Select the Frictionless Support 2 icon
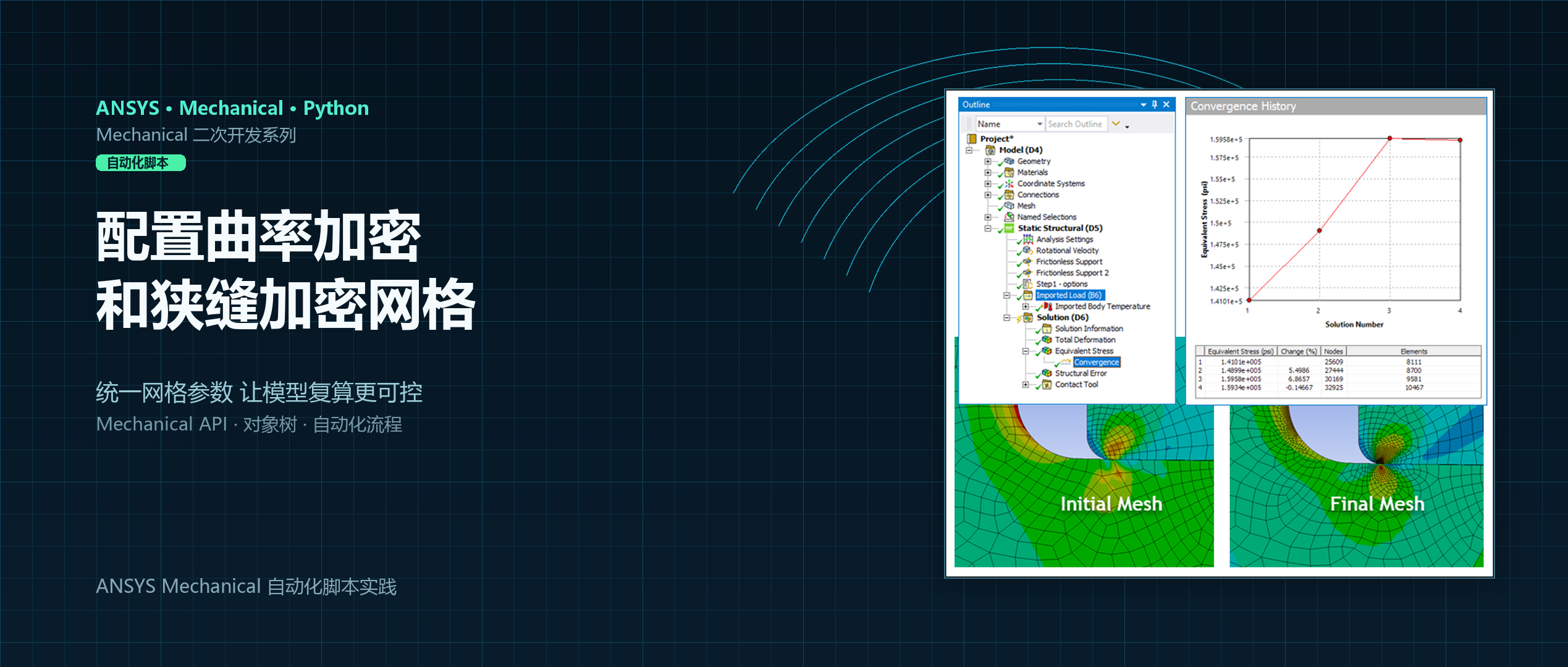Viewport: 1568px width, 667px height. 1028,272
